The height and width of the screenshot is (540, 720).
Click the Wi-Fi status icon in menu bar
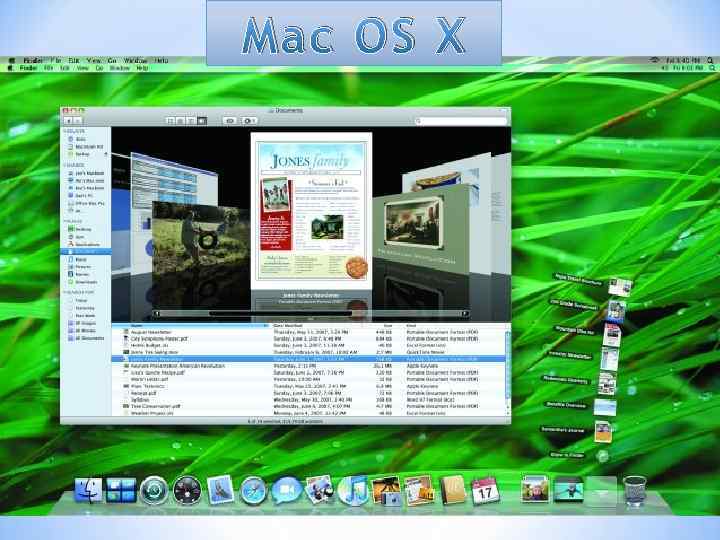(655, 60)
